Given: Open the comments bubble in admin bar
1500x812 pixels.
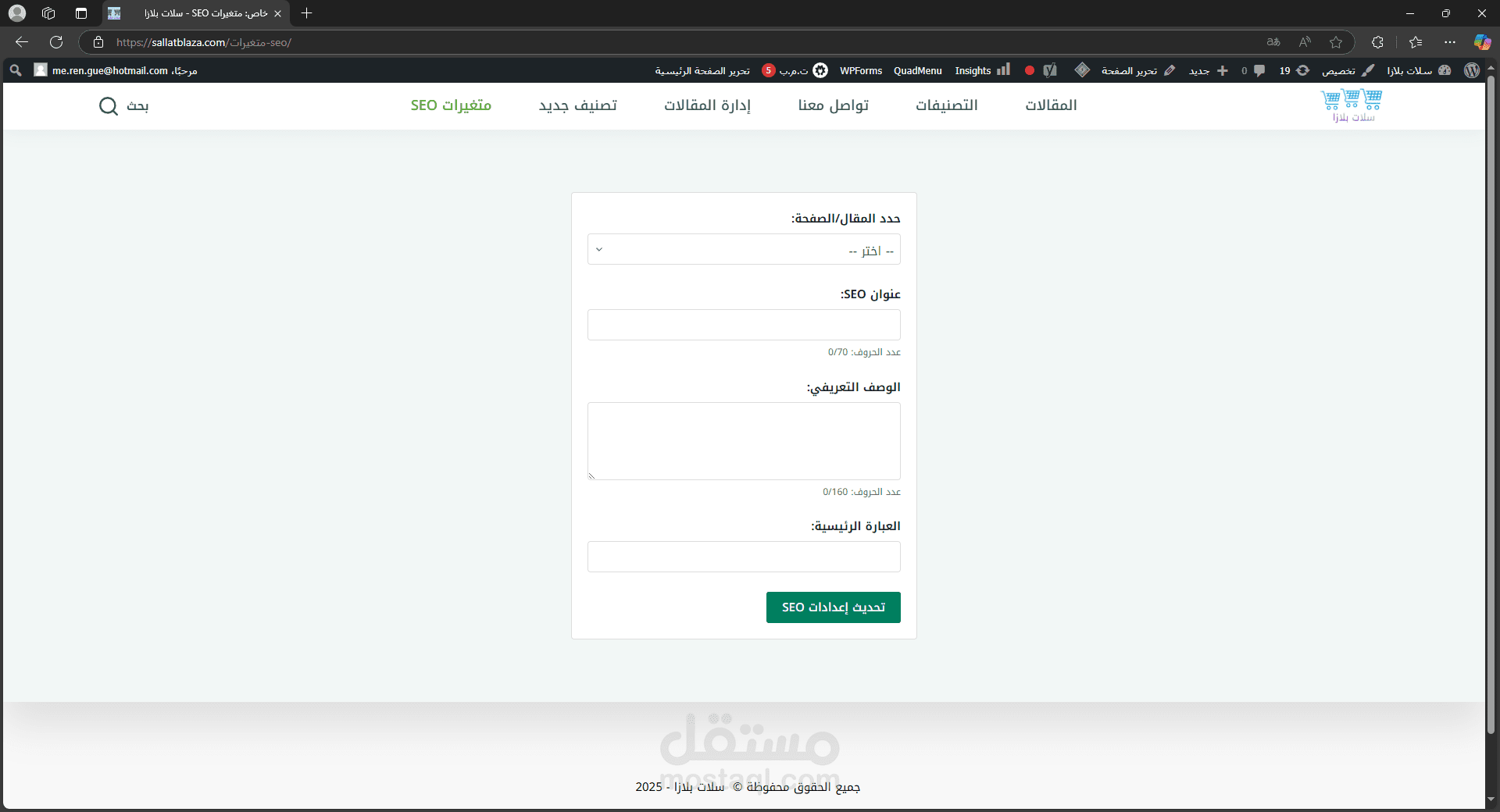Looking at the screenshot, I should [x=1253, y=70].
